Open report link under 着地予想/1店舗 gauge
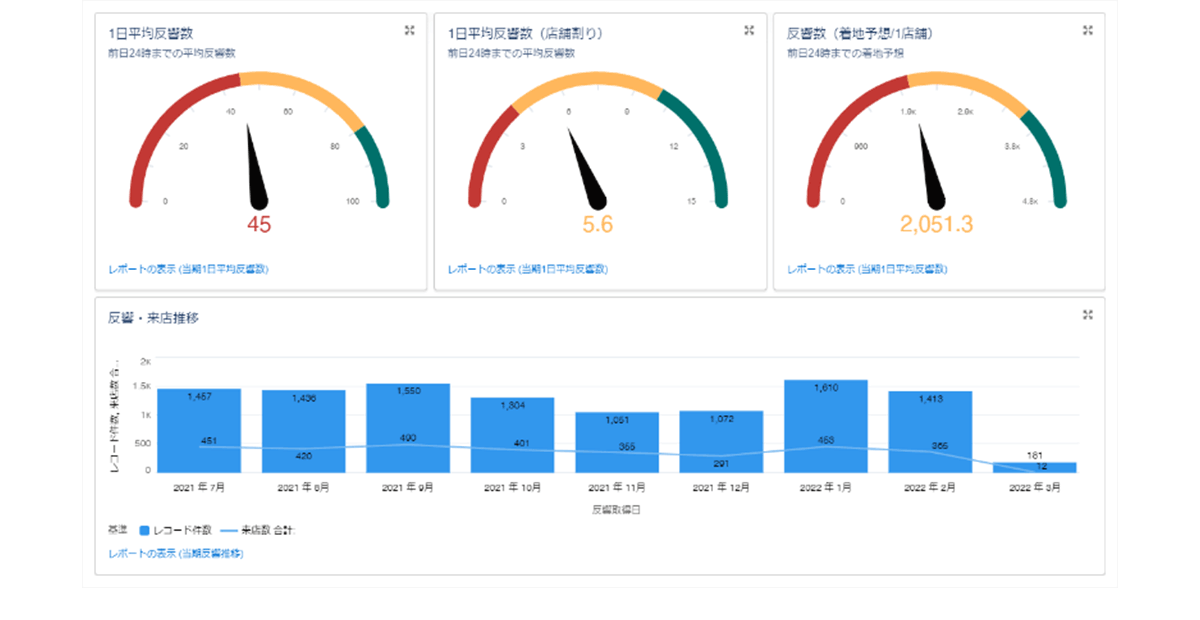 (x=867, y=269)
